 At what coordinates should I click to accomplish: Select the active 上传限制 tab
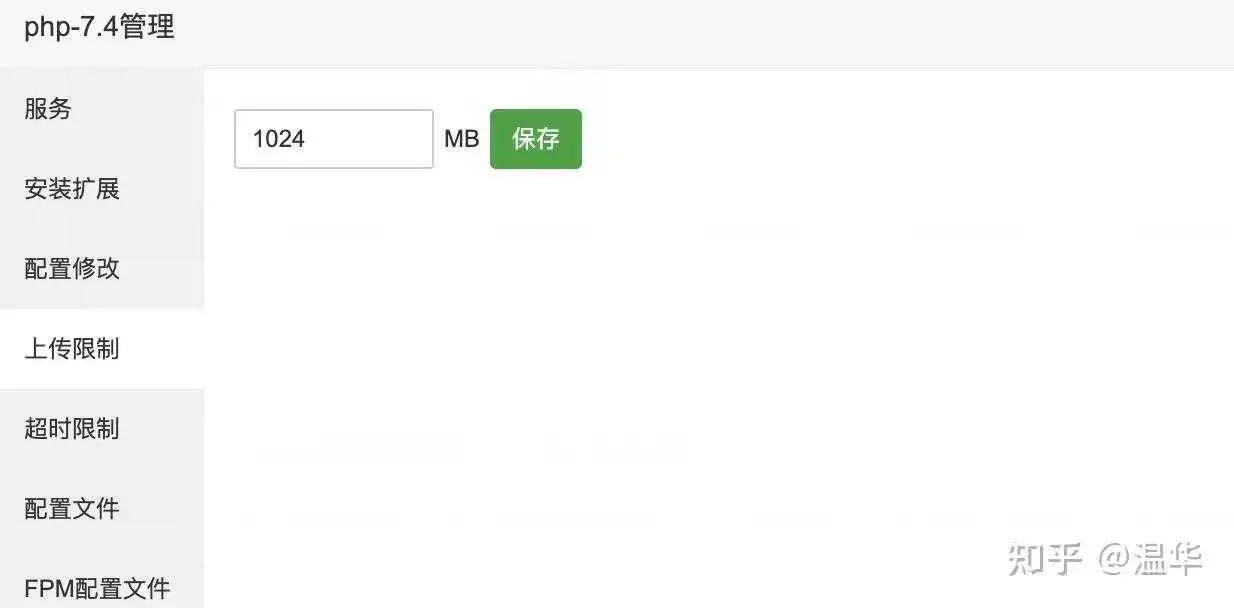pos(101,349)
